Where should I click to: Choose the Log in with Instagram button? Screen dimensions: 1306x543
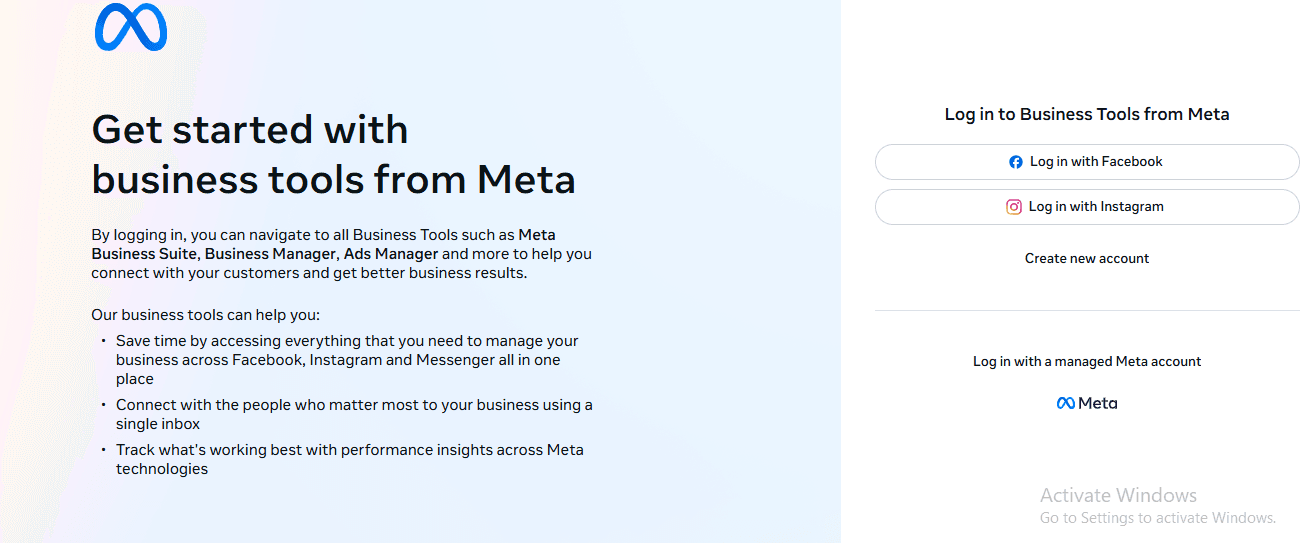tap(1087, 207)
